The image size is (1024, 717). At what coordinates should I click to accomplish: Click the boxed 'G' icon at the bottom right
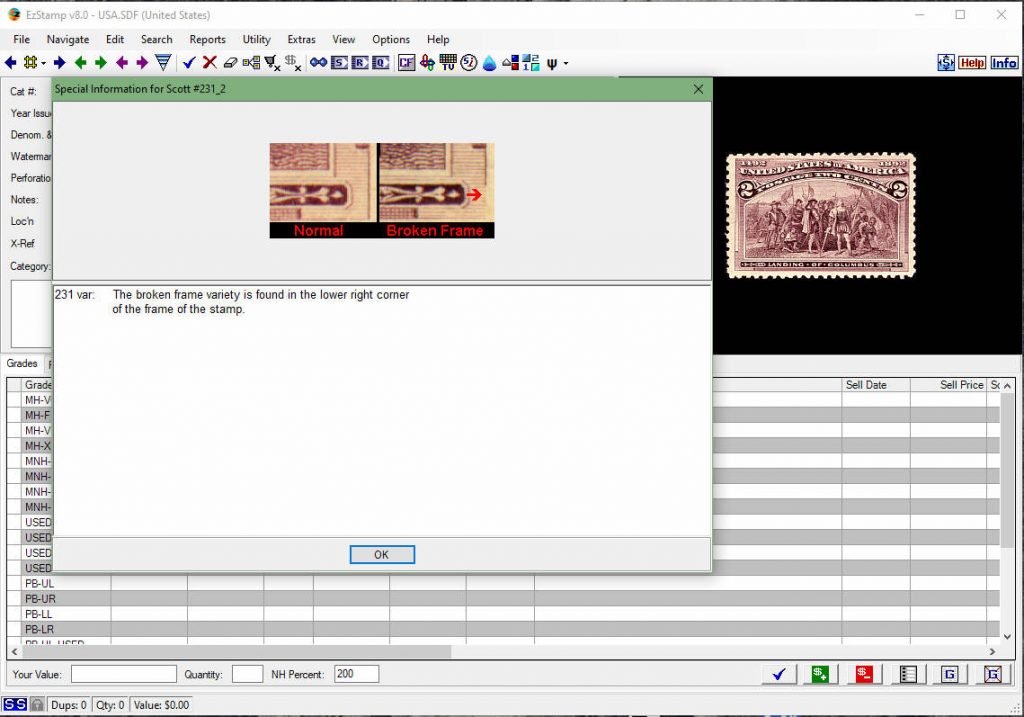(x=949, y=674)
